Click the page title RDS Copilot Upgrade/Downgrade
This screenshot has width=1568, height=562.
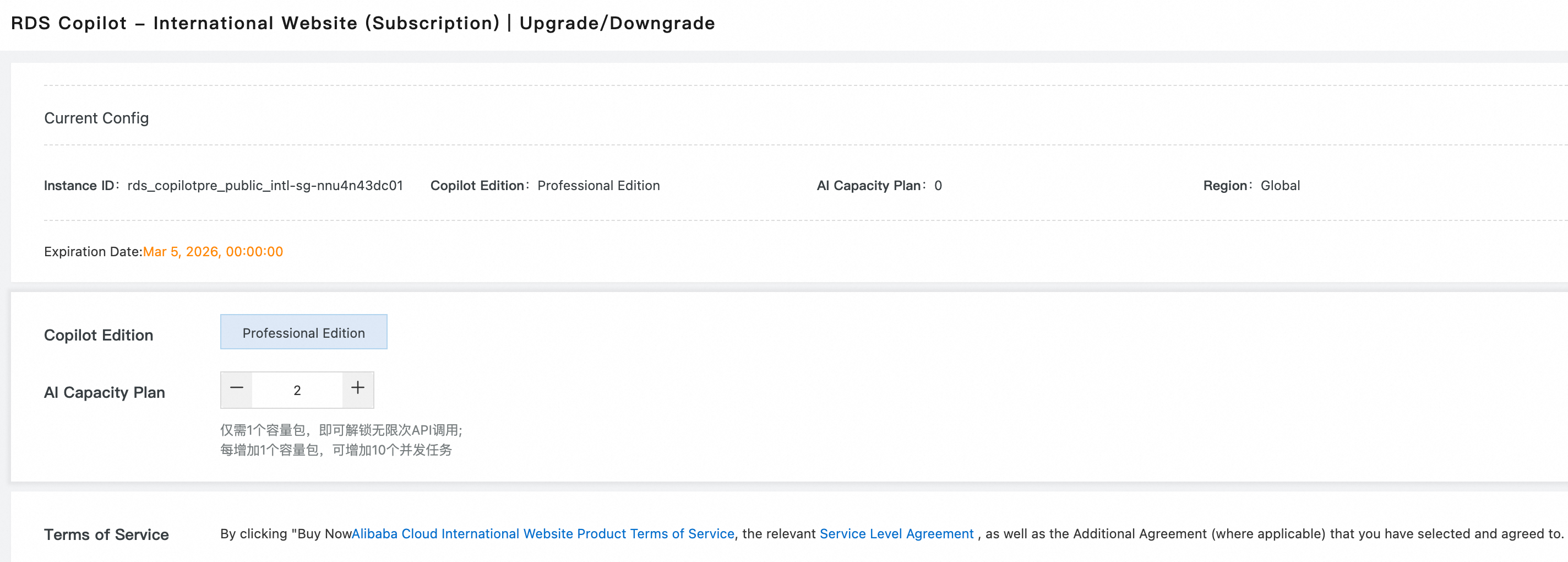click(363, 23)
